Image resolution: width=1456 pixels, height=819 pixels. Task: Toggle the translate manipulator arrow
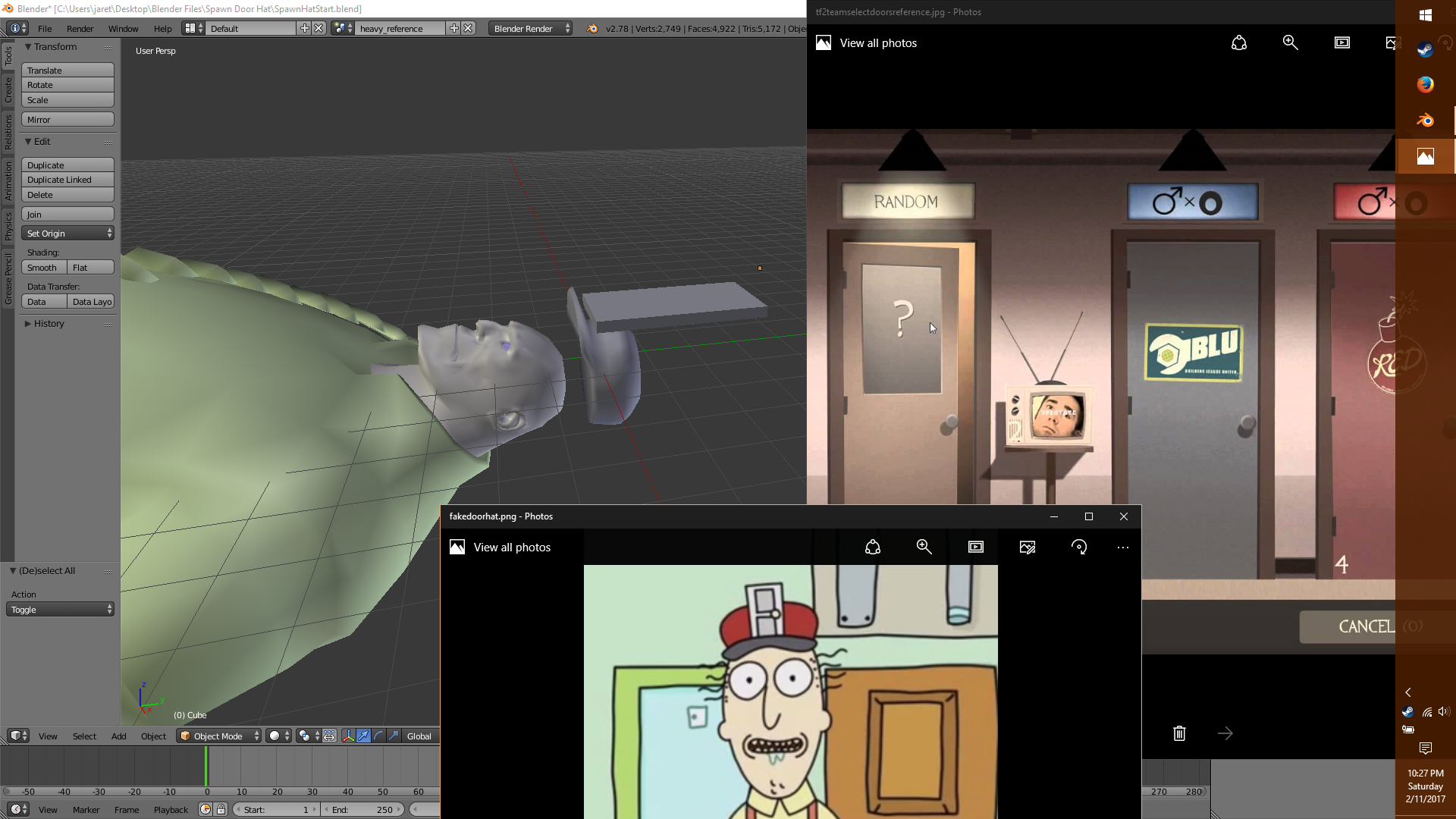[363, 736]
